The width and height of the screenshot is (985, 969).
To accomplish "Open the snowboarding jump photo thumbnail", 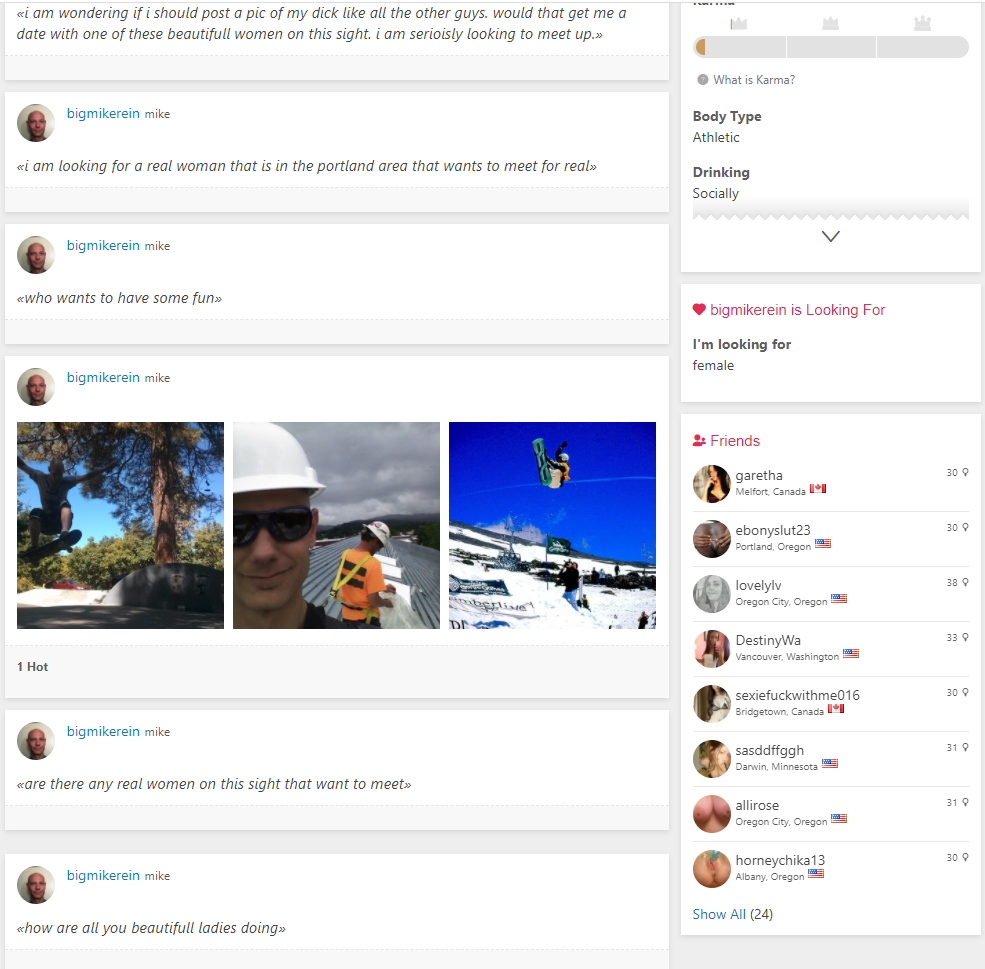I will pos(552,525).
